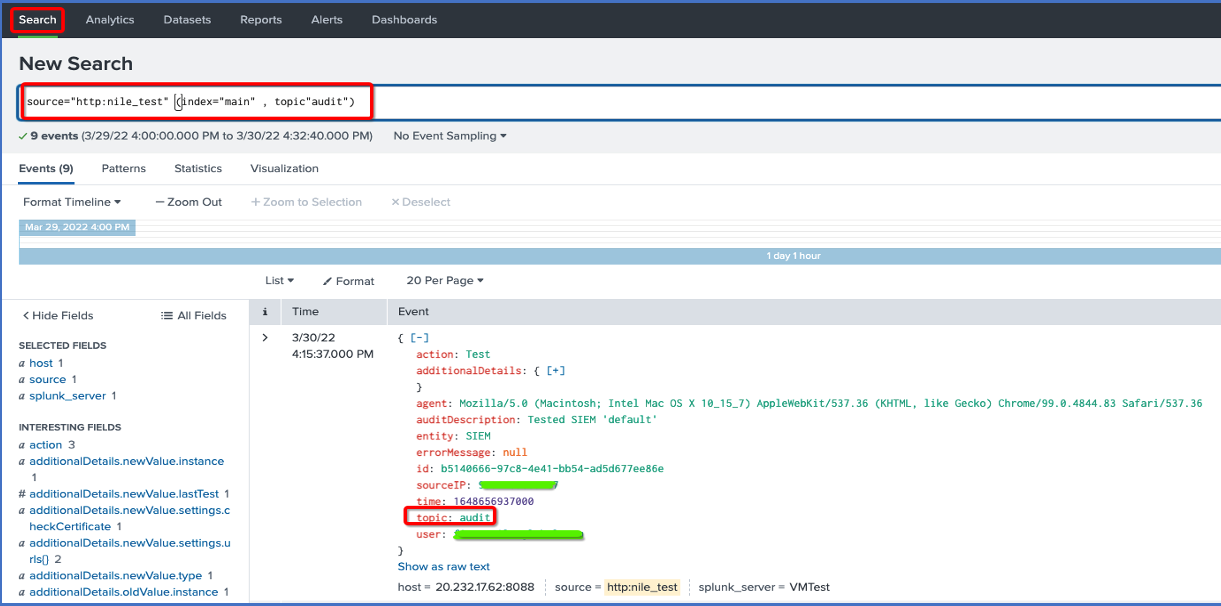This screenshot has height=606, width=1221.
Task: Open the List view dropdown
Action: click(x=279, y=281)
